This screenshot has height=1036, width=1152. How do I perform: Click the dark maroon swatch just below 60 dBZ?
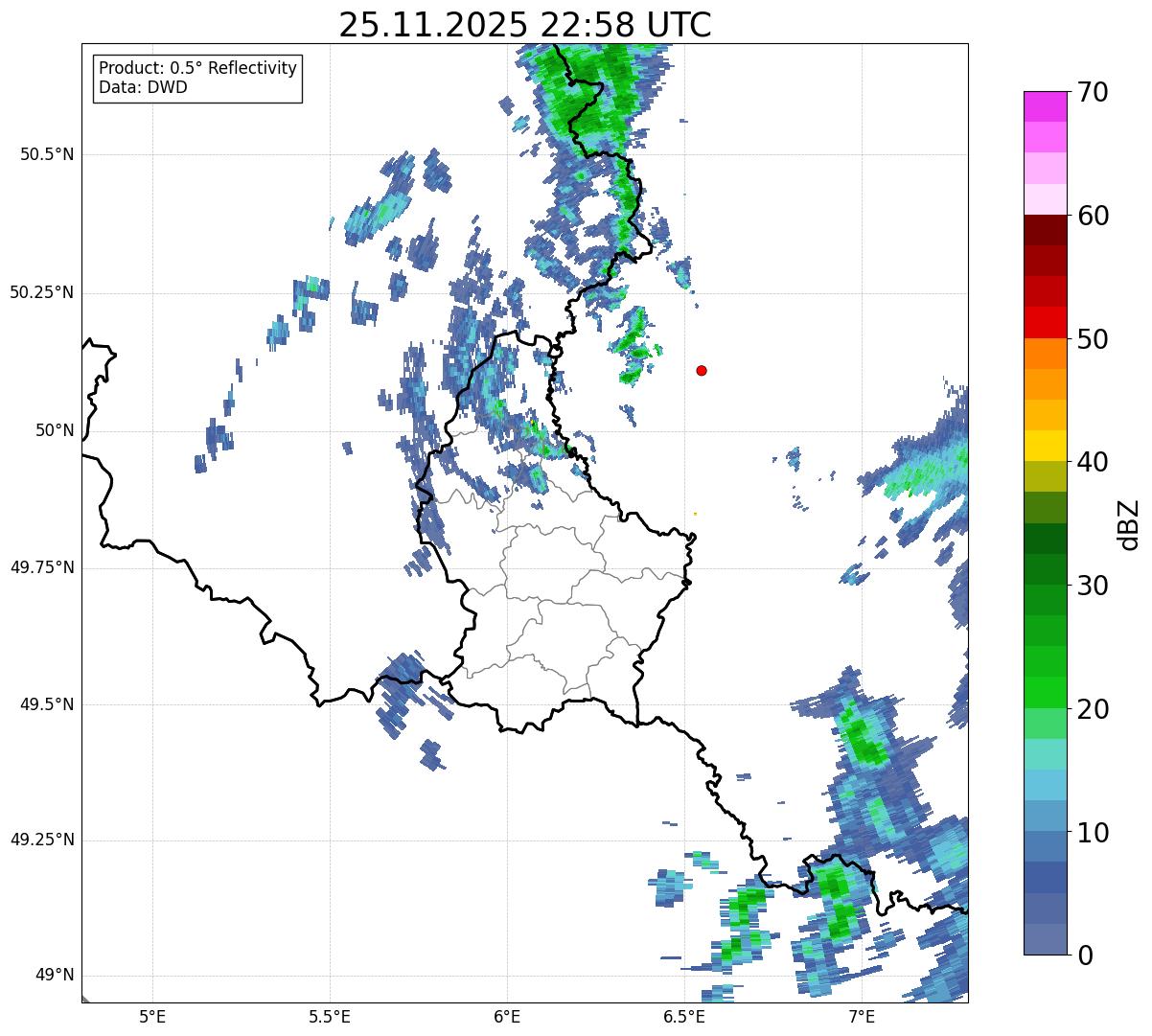click(1046, 230)
